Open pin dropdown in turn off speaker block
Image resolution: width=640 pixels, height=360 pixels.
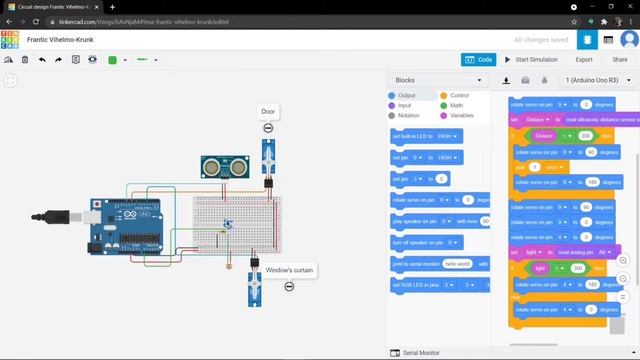pyautogui.click(x=453, y=242)
